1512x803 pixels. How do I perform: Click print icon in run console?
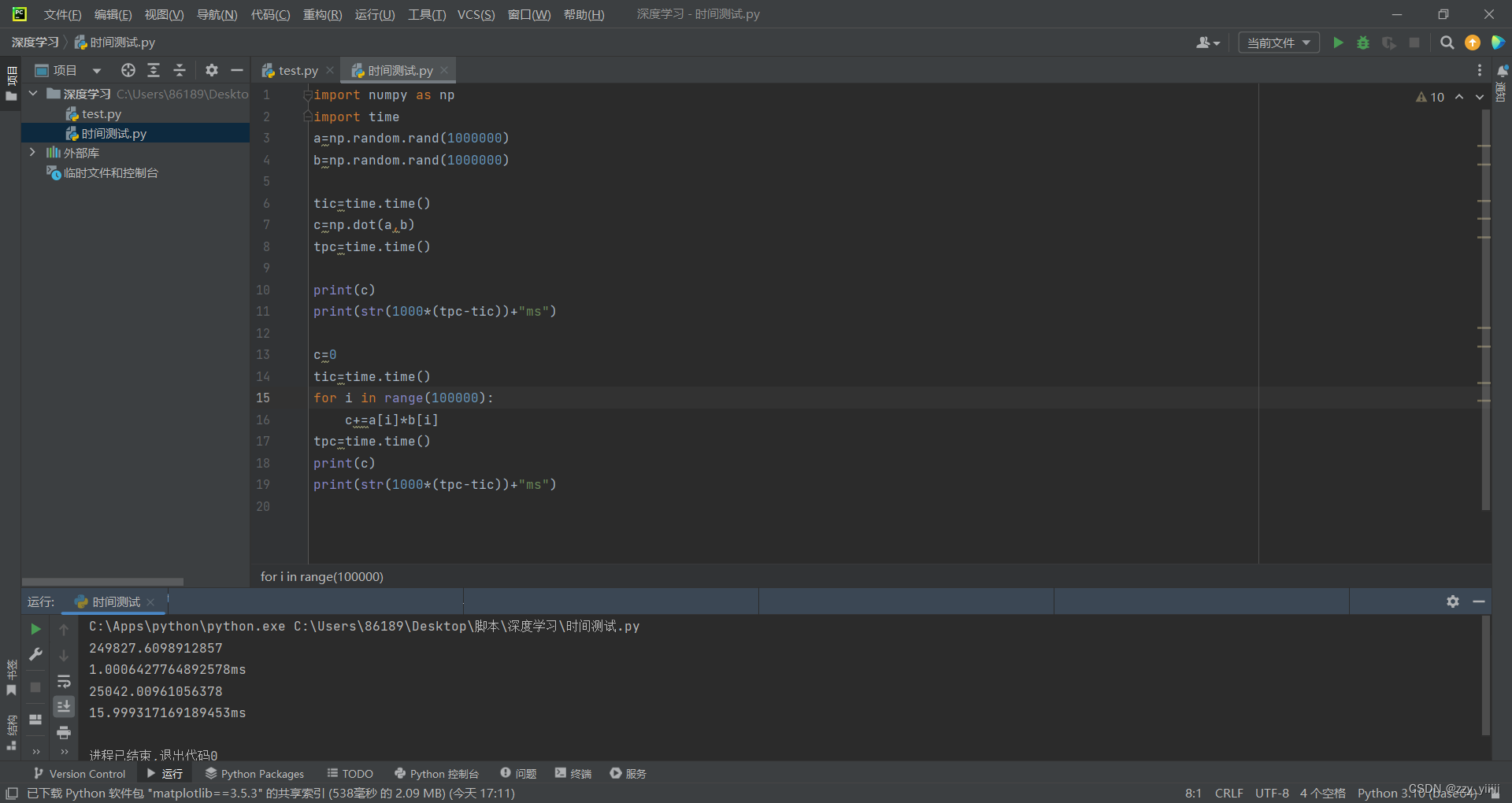tap(64, 732)
